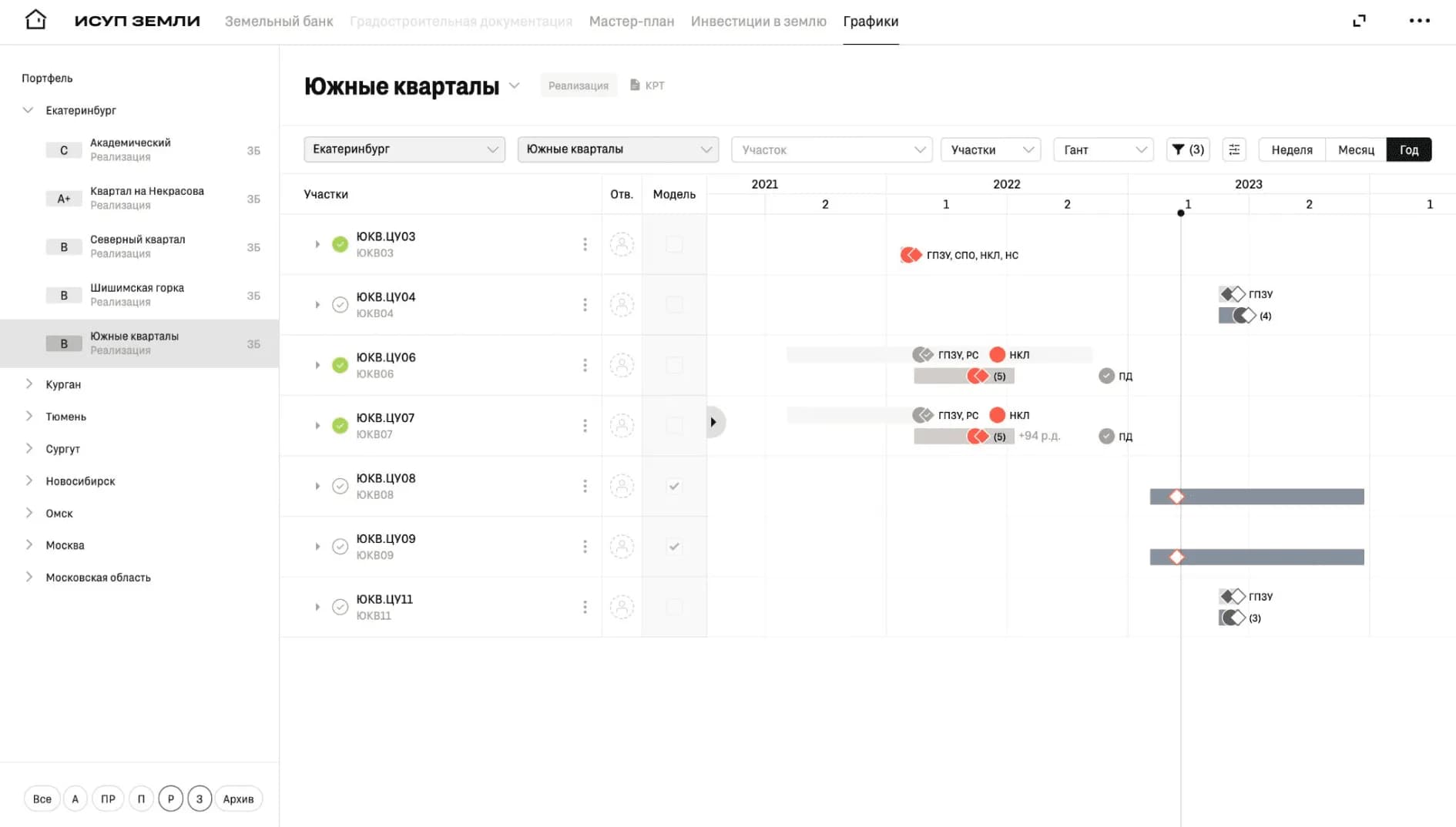The height and width of the screenshot is (827, 1456).
Task: Open the kebab menu for ЮКВ.ЦУ03 row
Action: coord(585,244)
